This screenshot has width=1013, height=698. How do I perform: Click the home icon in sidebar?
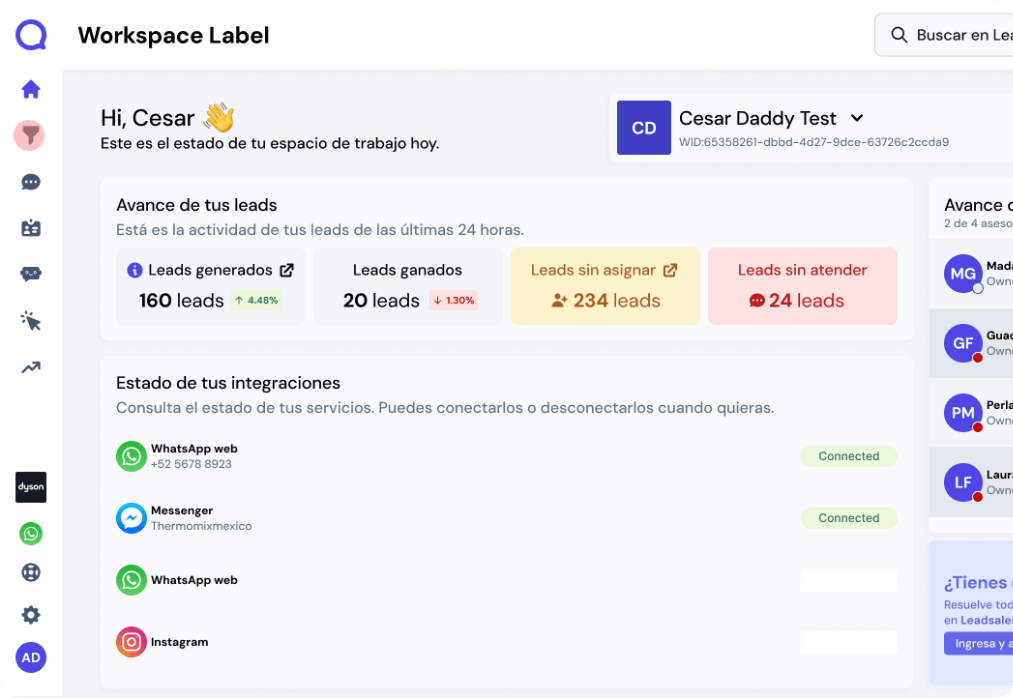pos(31,90)
